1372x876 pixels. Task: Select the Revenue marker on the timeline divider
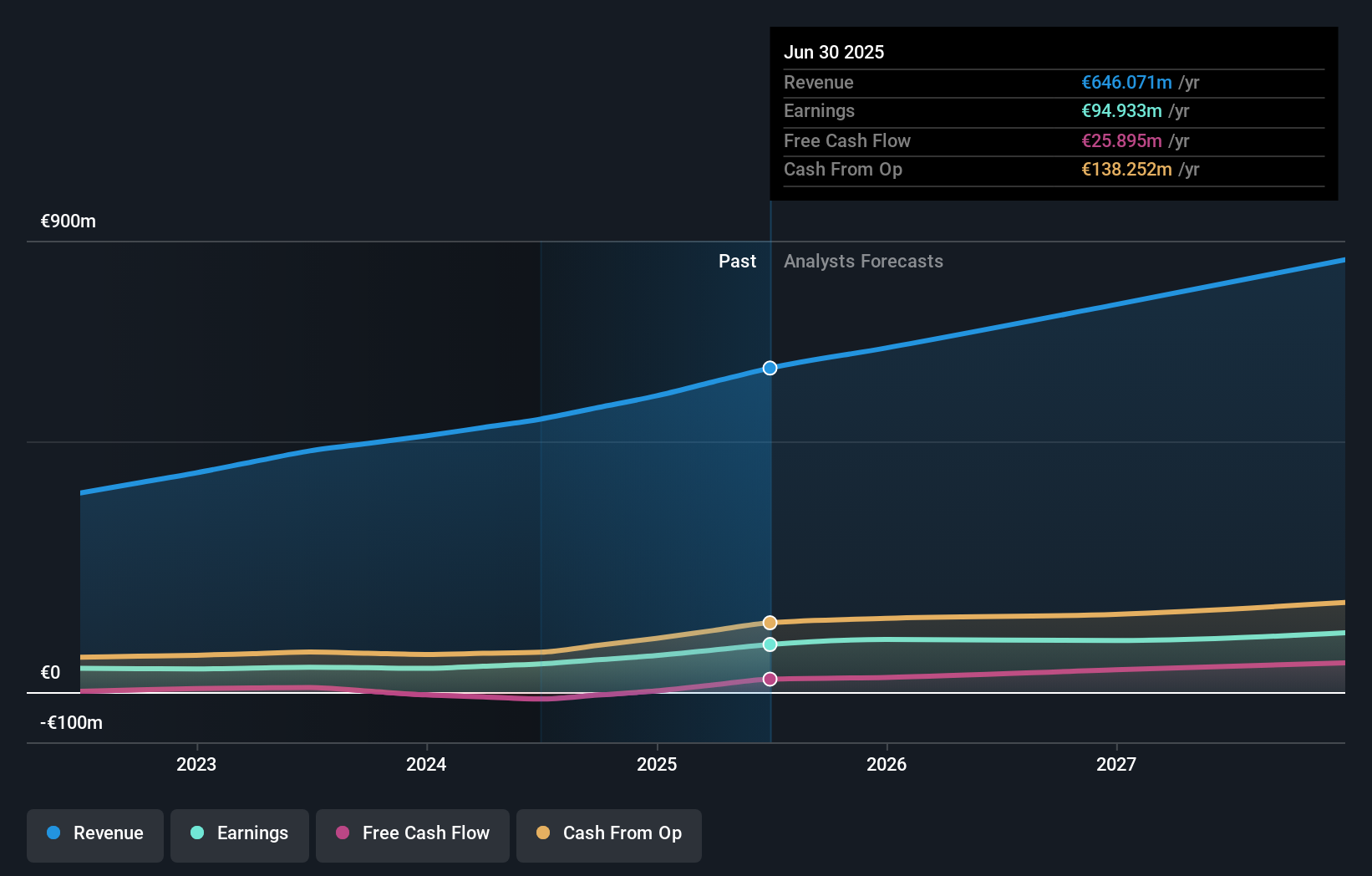770,368
